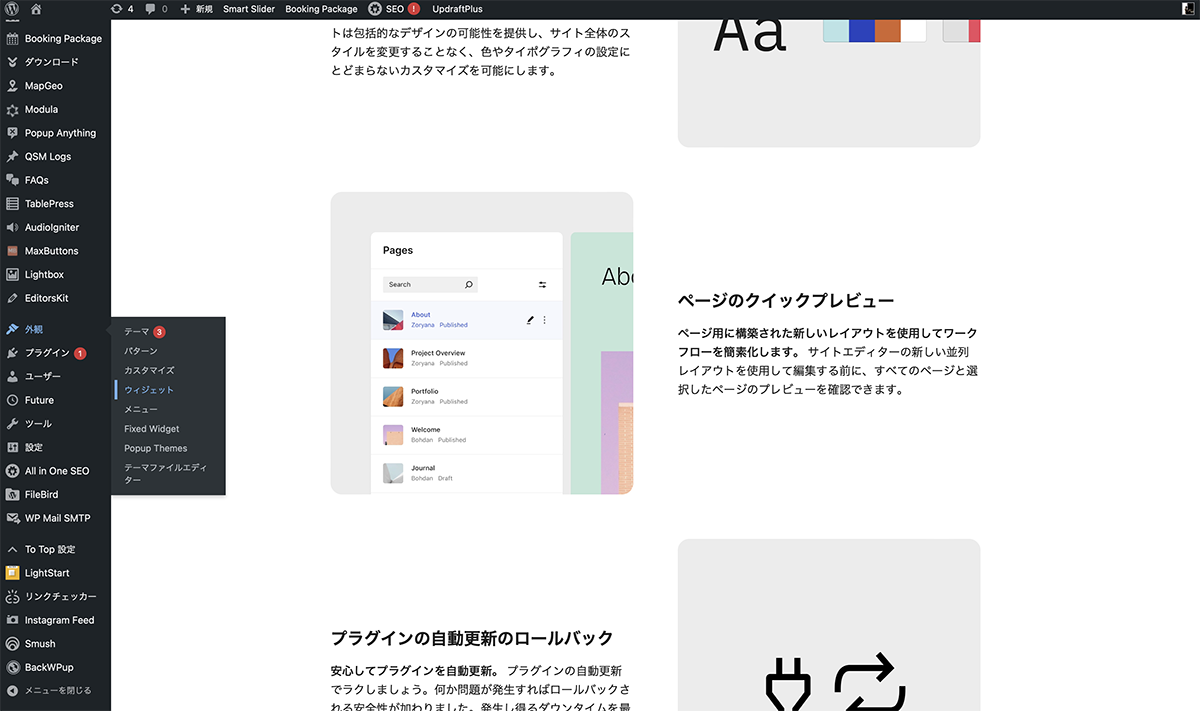Open the 新規 dropdown in admin bar
The image size is (1200, 711).
tap(196, 9)
